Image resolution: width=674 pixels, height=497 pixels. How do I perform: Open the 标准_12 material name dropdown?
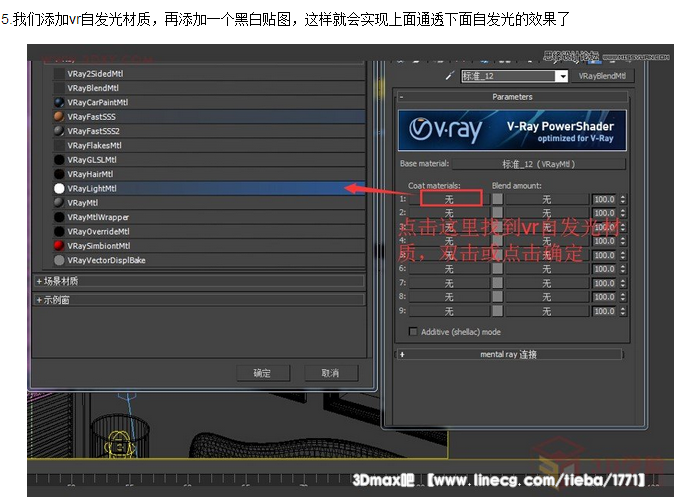(x=562, y=77)
